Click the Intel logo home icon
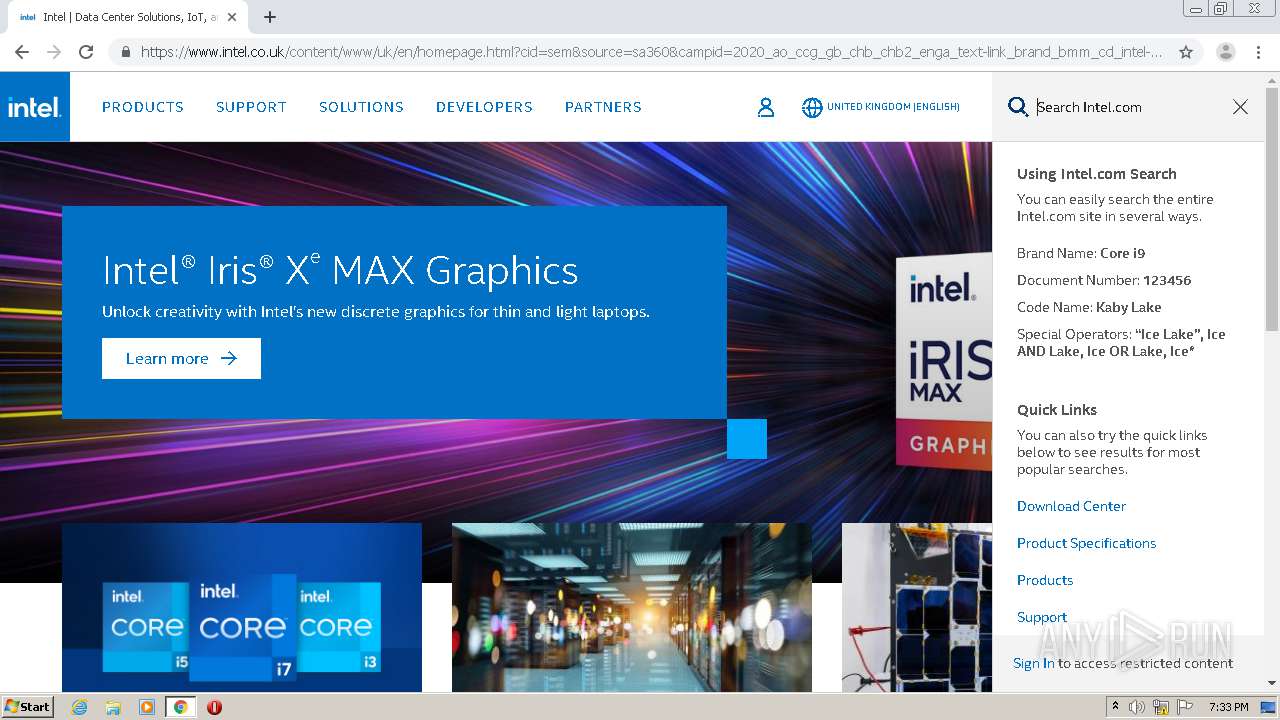 coord(35,106)
